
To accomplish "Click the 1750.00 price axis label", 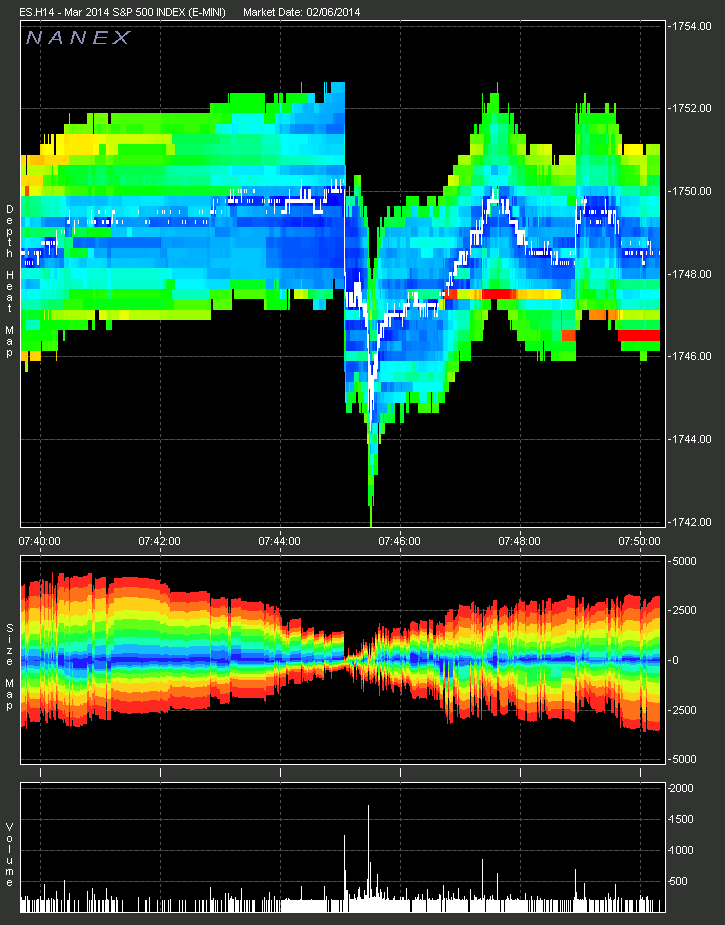I will pyautogui.click(x=690, y=191).
